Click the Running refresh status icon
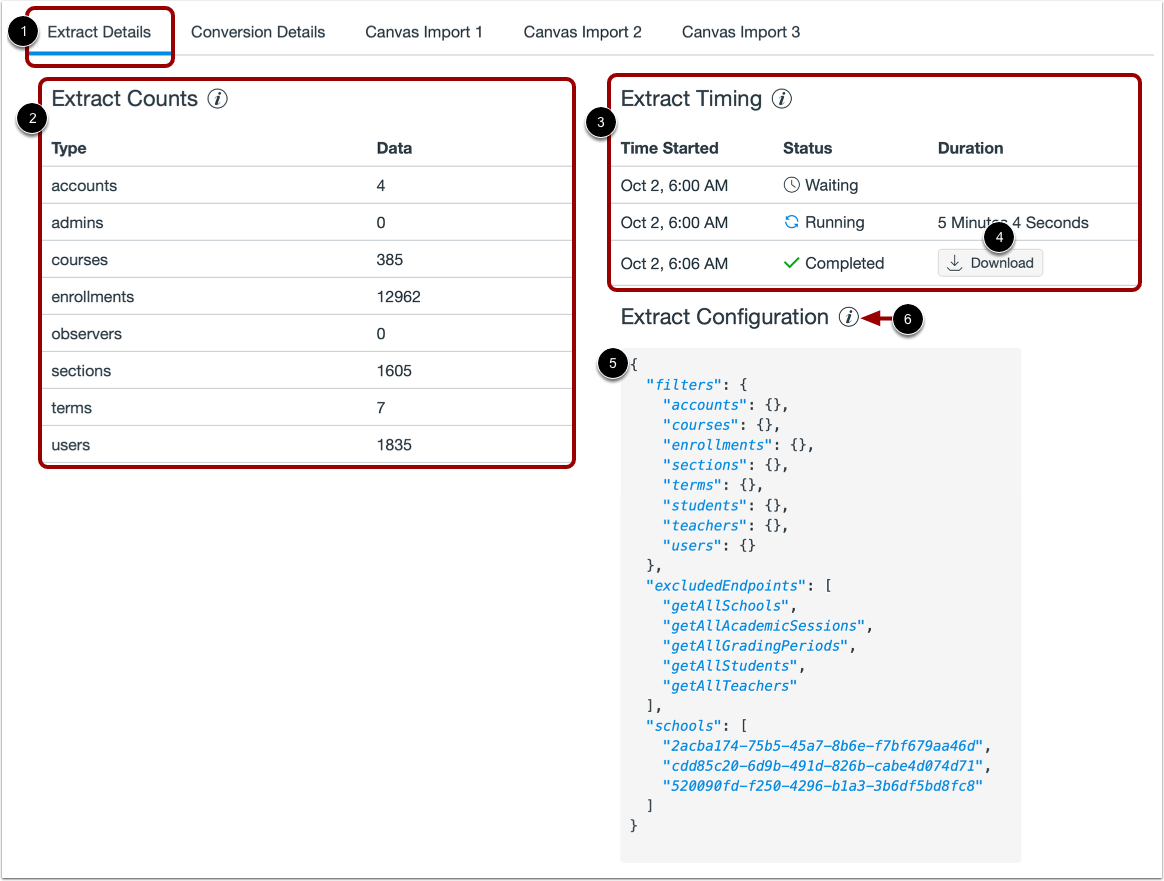Screen dimensions: 1164x881 tap(791, 222)
